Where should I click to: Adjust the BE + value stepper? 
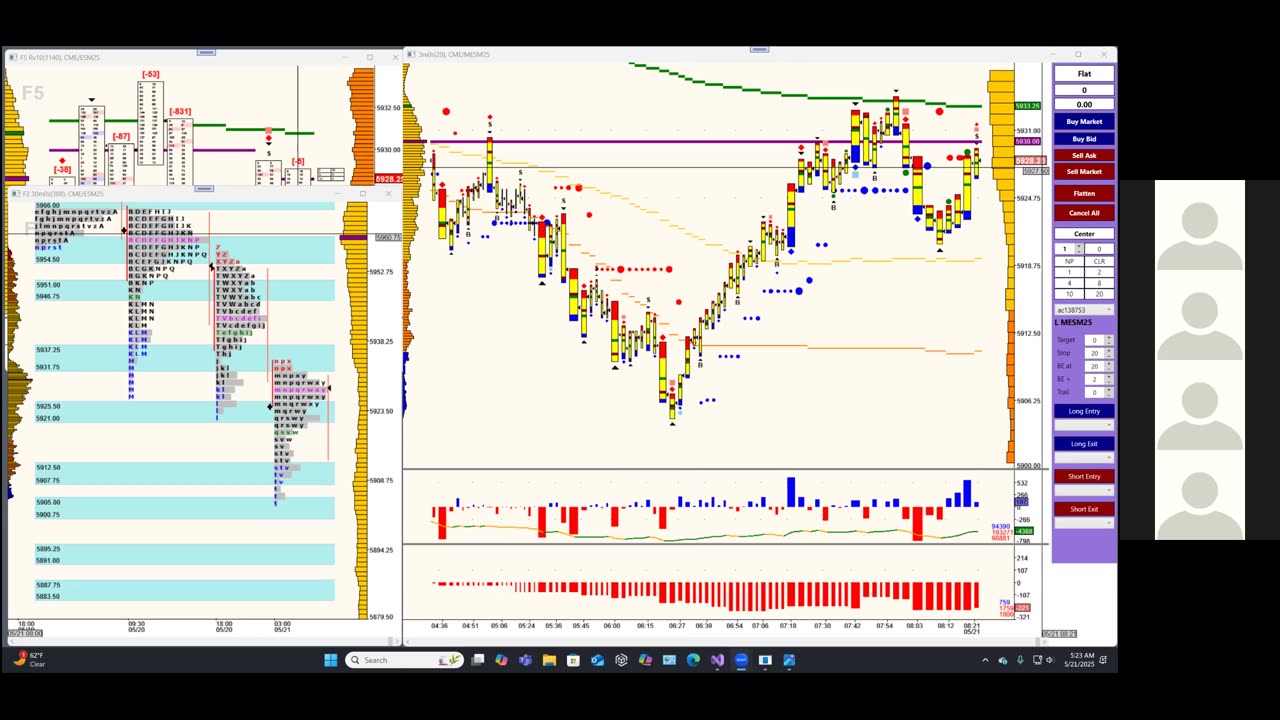point(1109,379)
